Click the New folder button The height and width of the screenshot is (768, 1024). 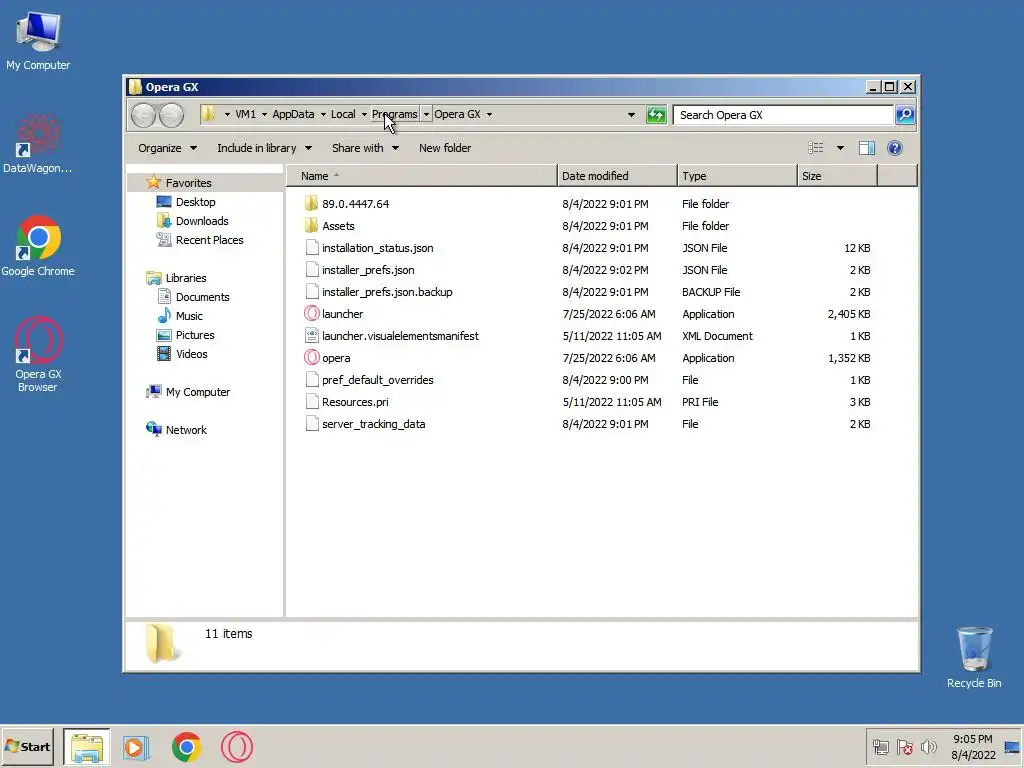click(445, 148)
